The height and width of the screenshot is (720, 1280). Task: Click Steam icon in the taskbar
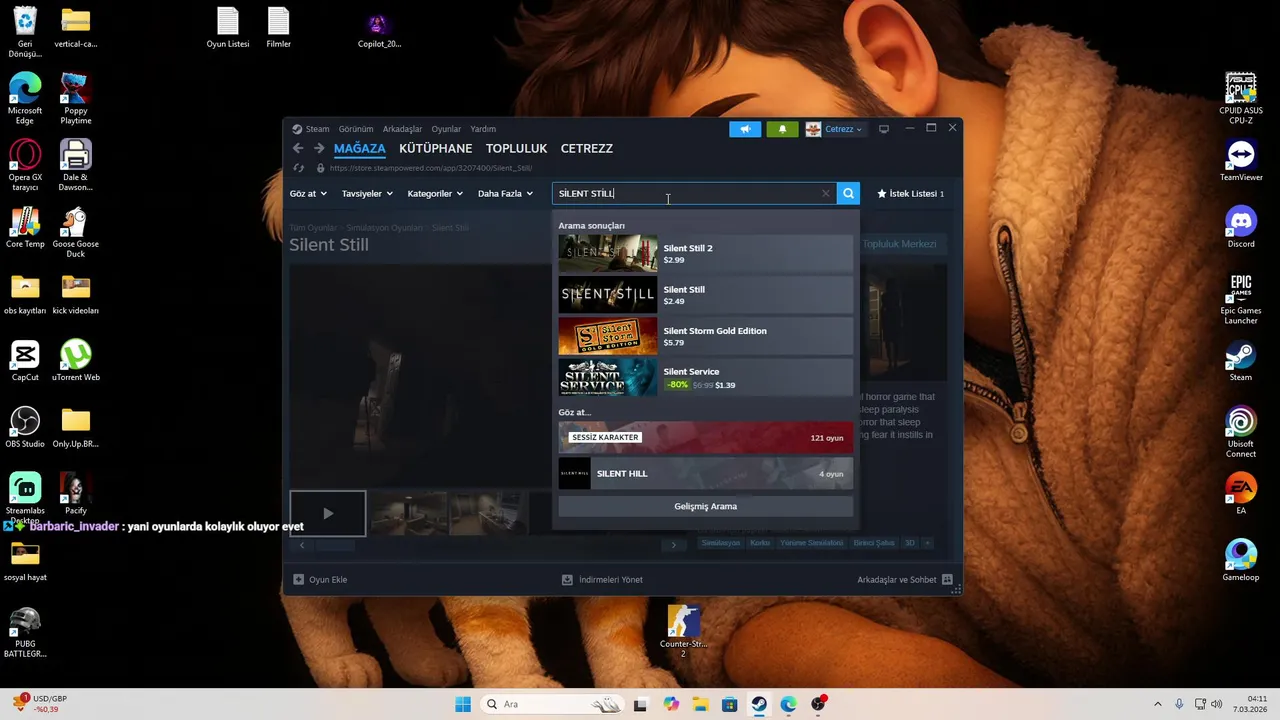(759, 704)
